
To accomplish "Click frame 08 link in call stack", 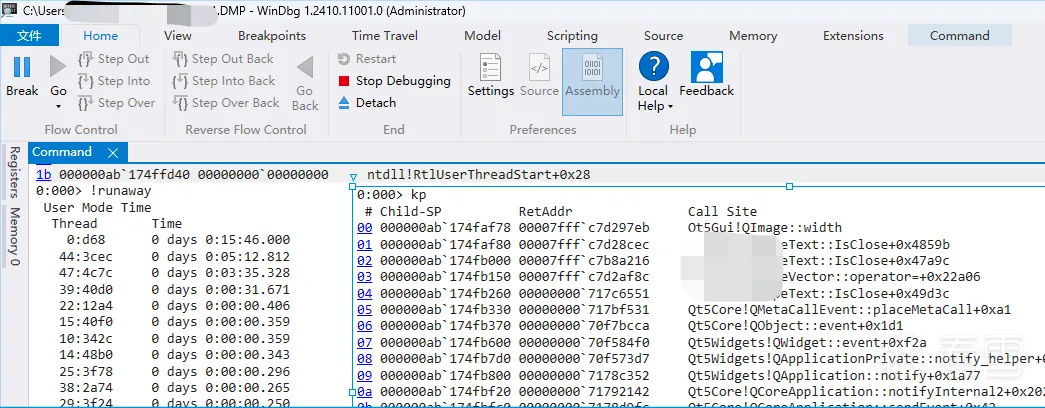I will [x=365, y=359].
